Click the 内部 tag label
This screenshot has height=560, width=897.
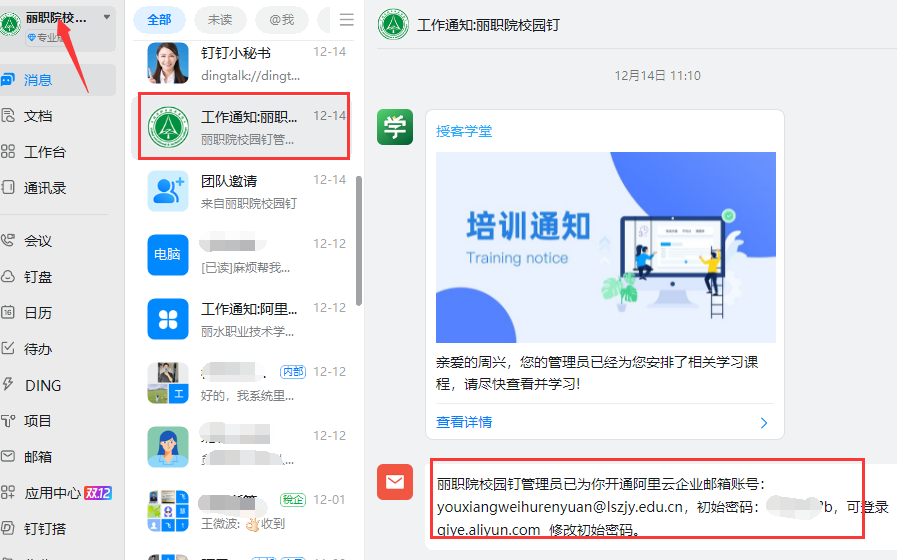click(x=293, y=372)
